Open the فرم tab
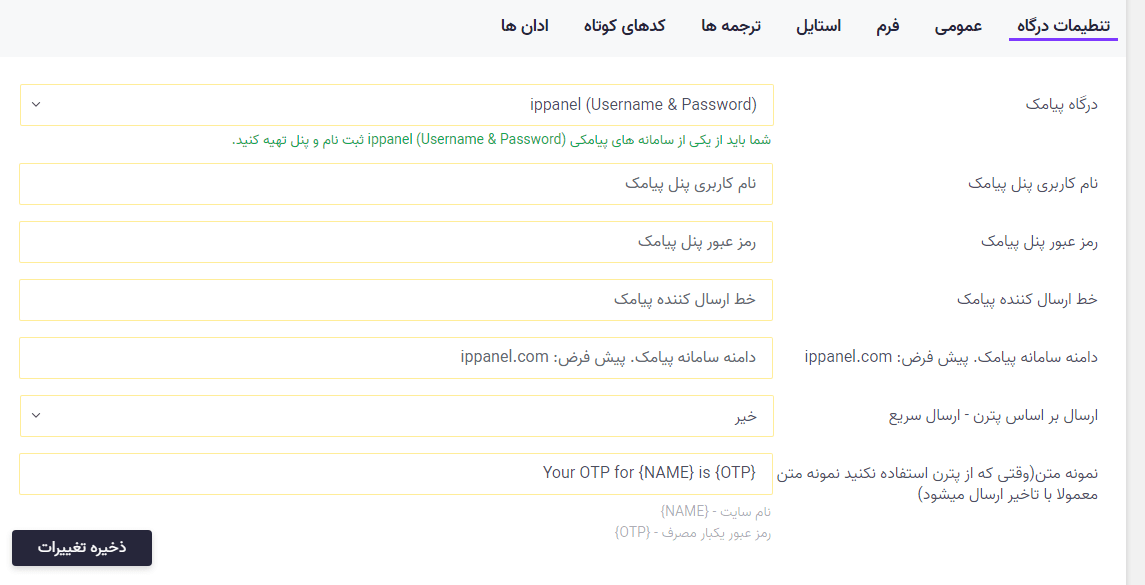Viewport: 1145px width, 585px height. click(x=888, y=26)
